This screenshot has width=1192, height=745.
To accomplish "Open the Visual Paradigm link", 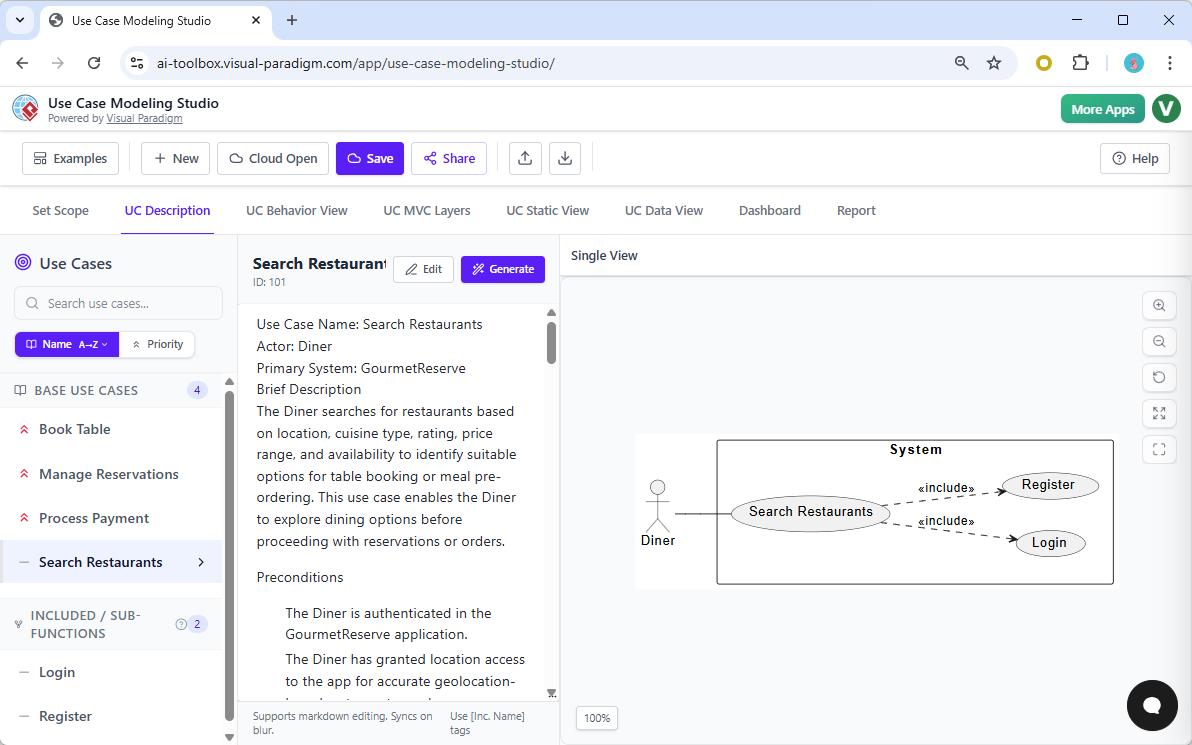I will tap(145, 118).
